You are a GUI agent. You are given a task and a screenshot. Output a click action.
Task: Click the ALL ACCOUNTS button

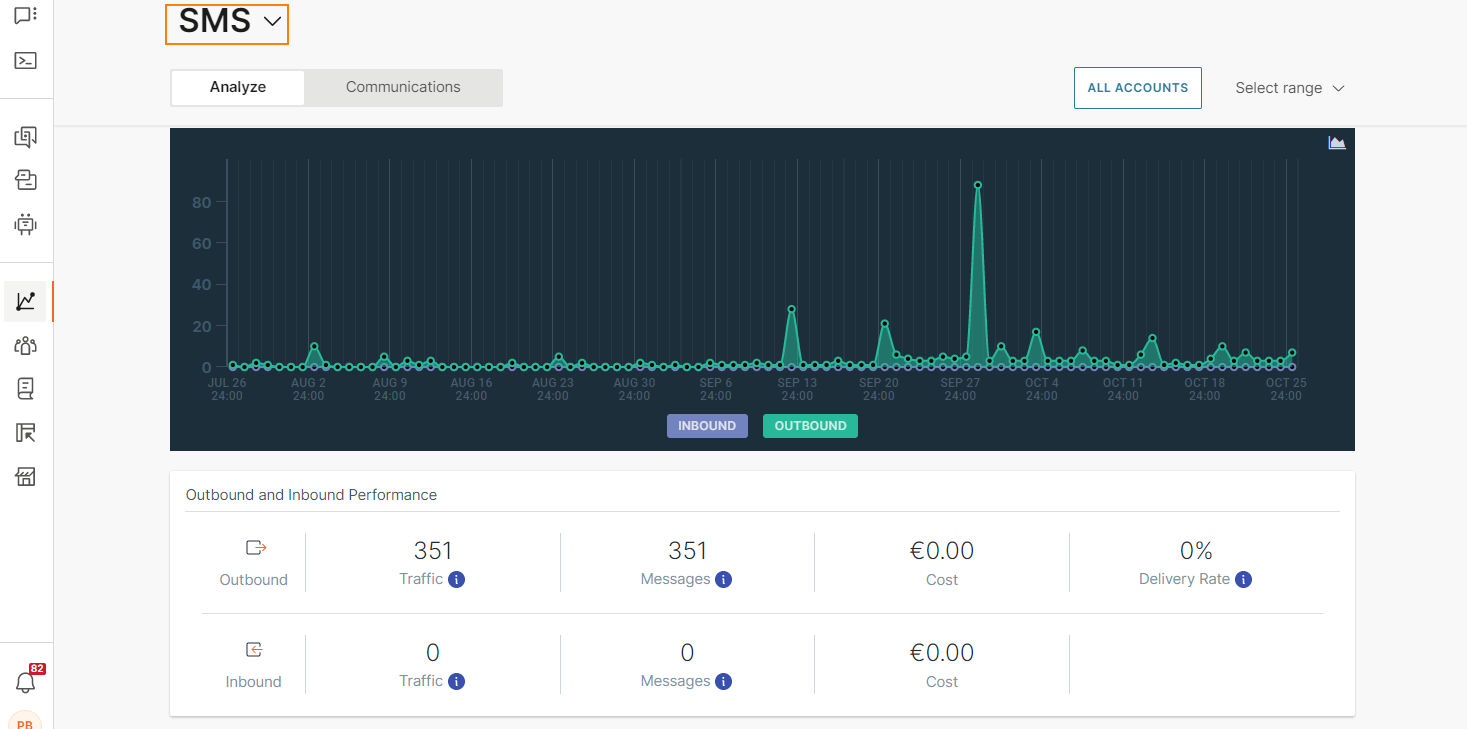click(x=1137, y=88)
